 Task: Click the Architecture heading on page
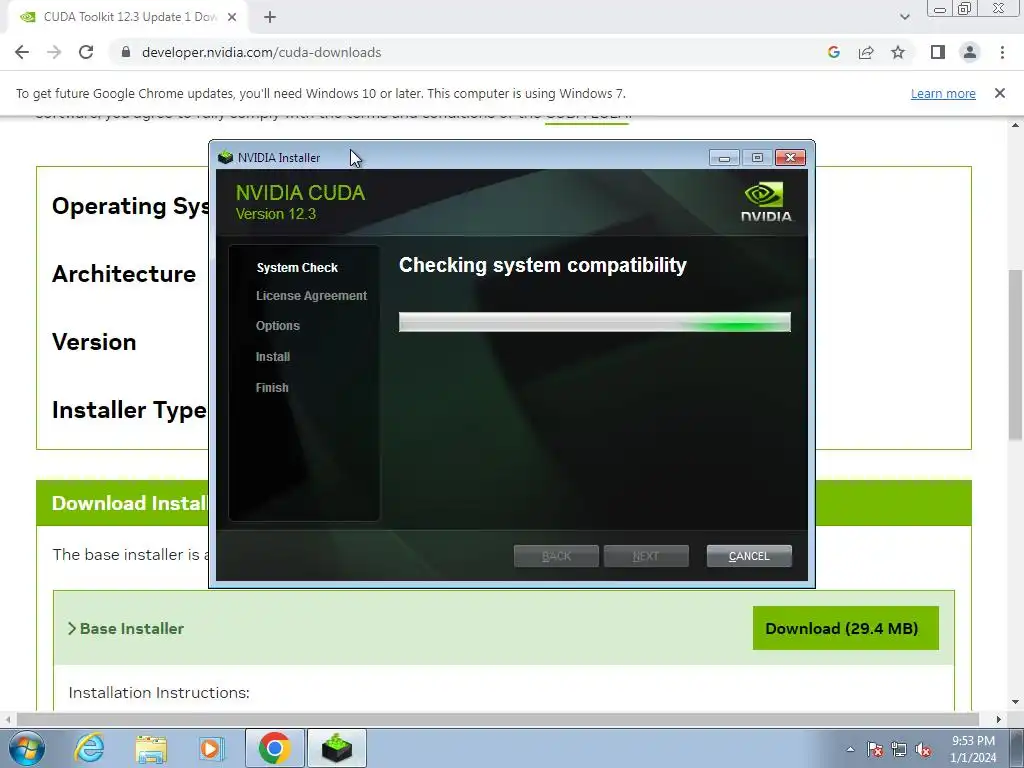click(124, 274)
